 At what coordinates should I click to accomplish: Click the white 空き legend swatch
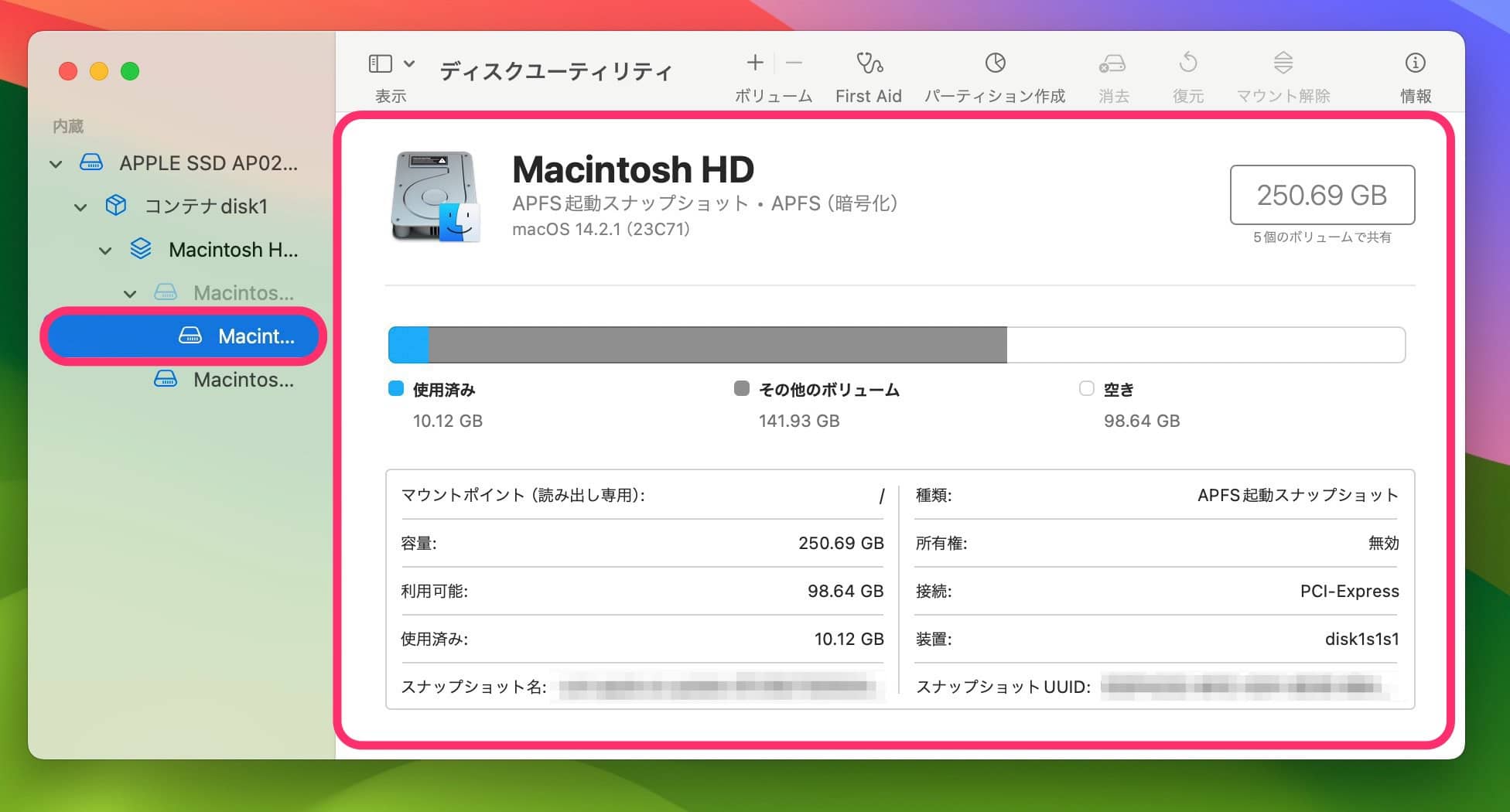(x=1087, y=388)
